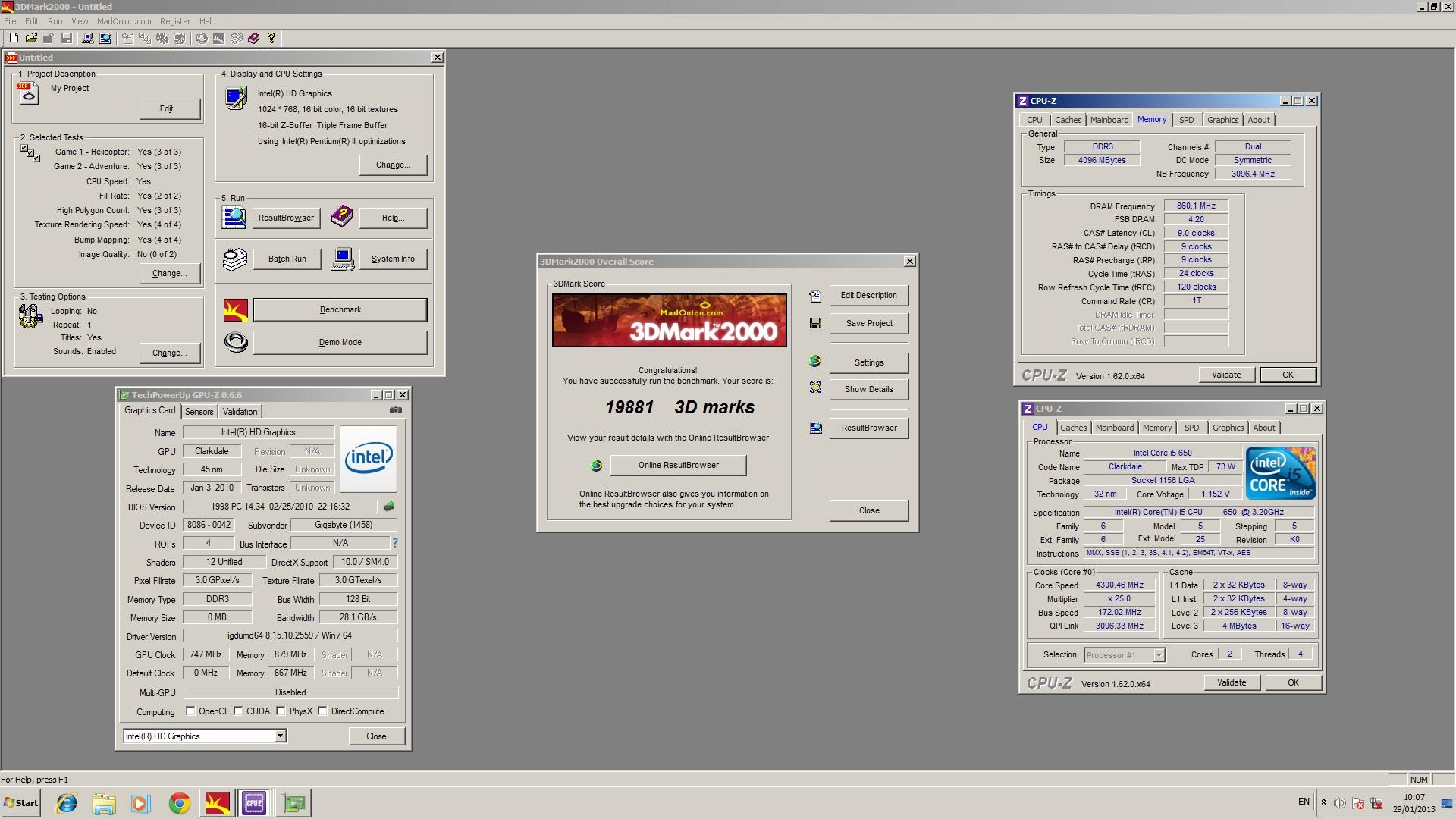Click the Online ResultBrowser button
The image size is (1456, 819).
click(678, 466)
